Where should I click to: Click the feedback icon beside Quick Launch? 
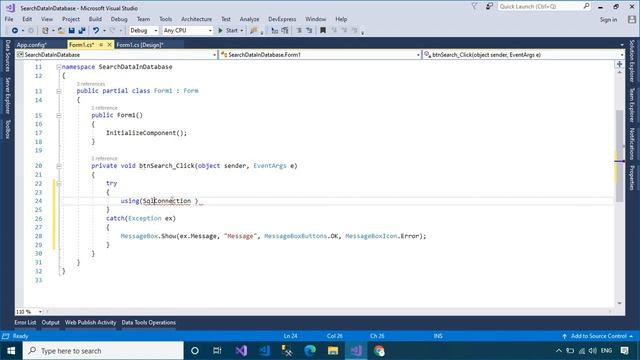[x=489, y=7]
